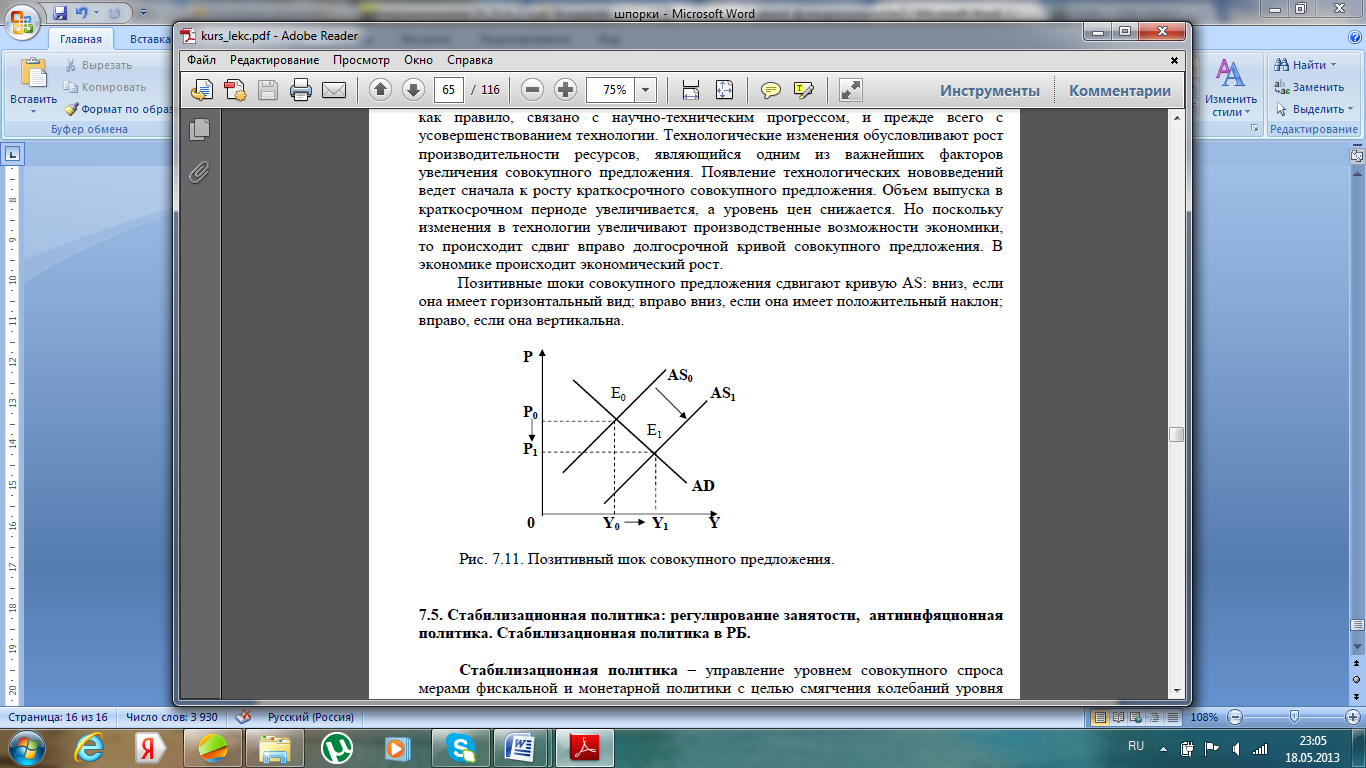Screen dimensions: 1366x768
Task: Click the Create PDF online icon
Action: 235,90
